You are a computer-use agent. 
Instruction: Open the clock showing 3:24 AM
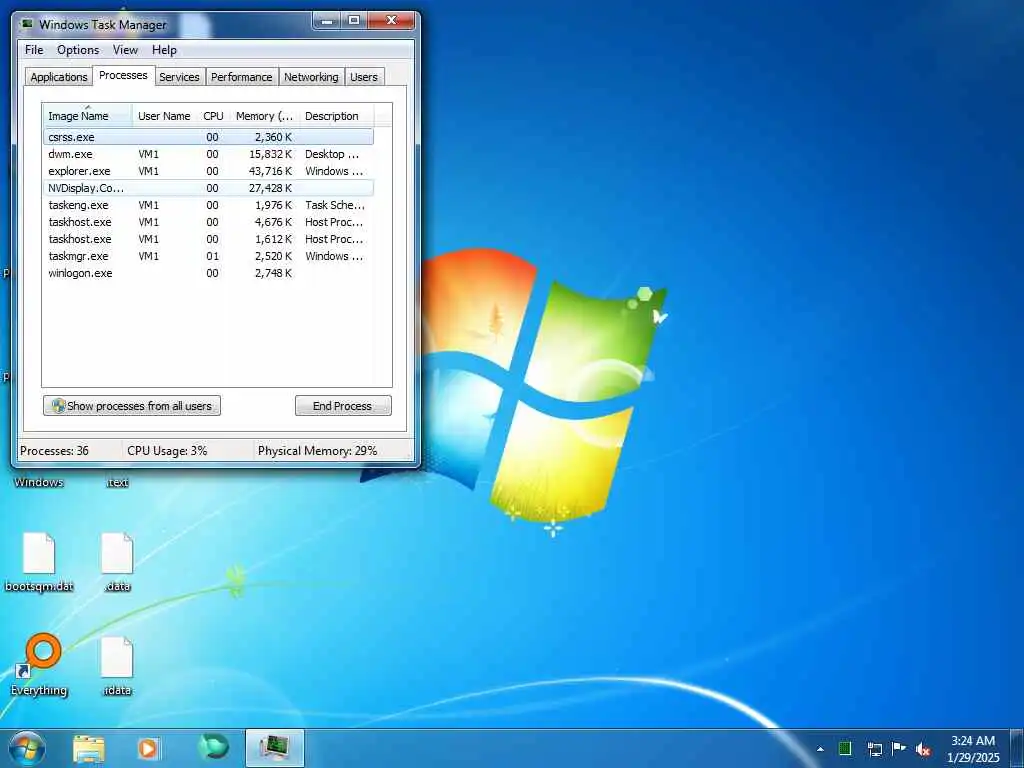point(973,748)
